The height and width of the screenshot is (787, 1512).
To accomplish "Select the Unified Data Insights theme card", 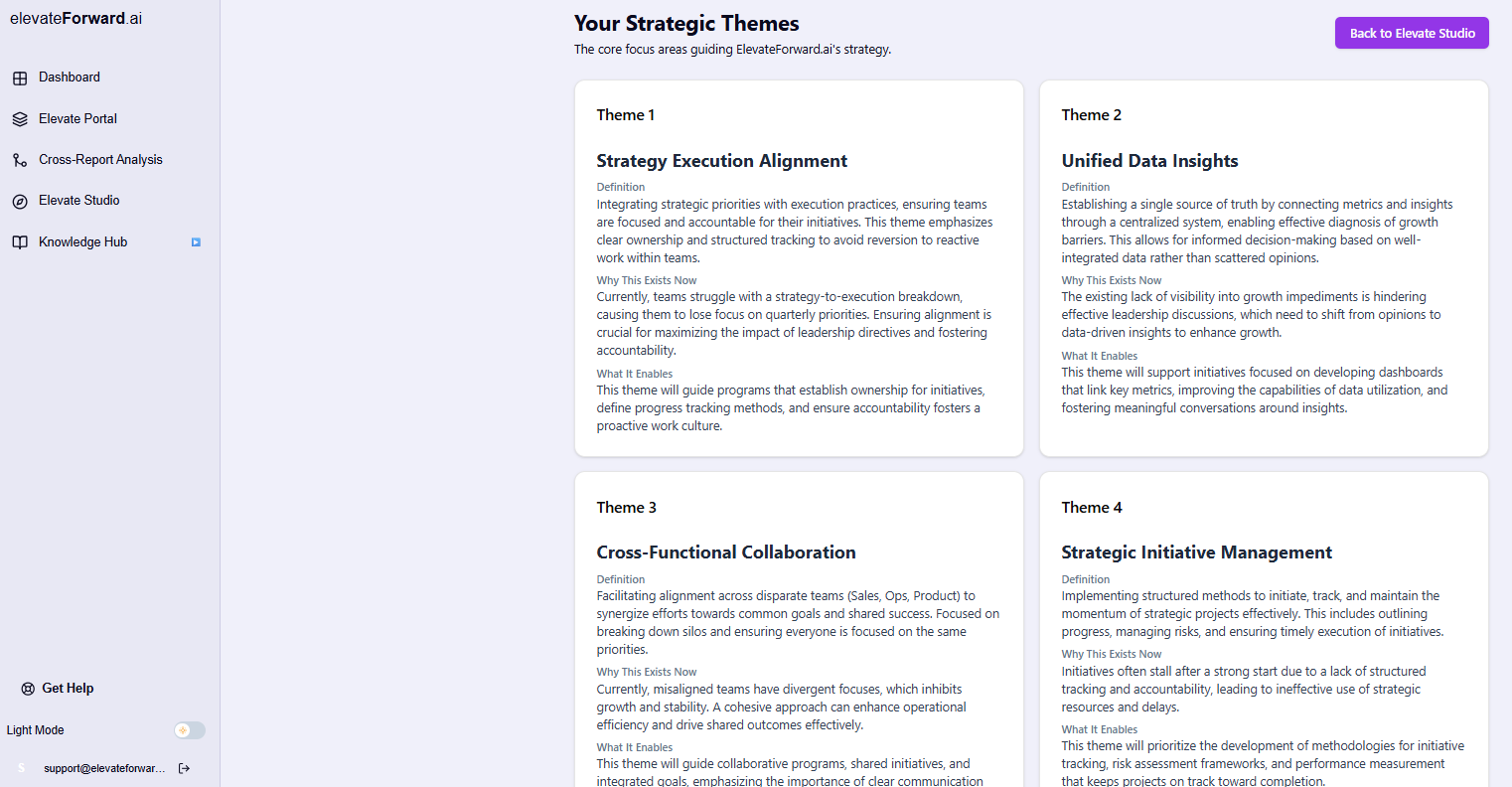I will 1264,268.
